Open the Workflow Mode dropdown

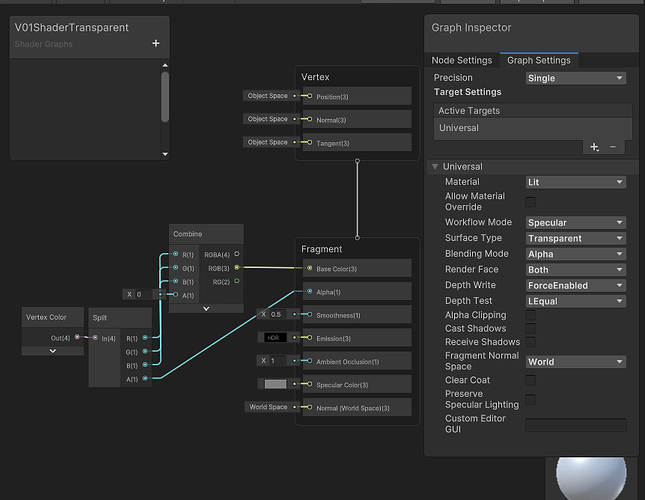coord(576,222)
